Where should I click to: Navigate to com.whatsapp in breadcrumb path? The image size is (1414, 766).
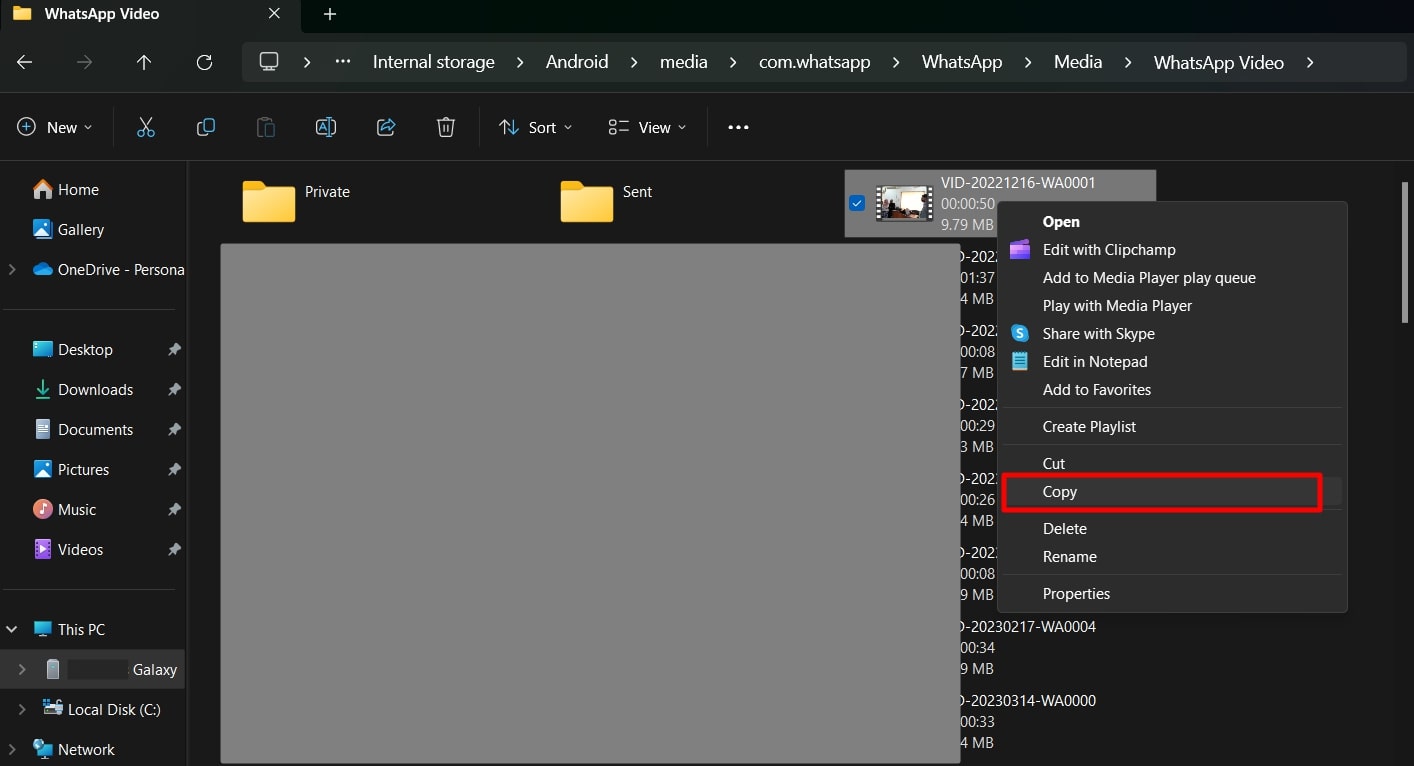(814, 62)
